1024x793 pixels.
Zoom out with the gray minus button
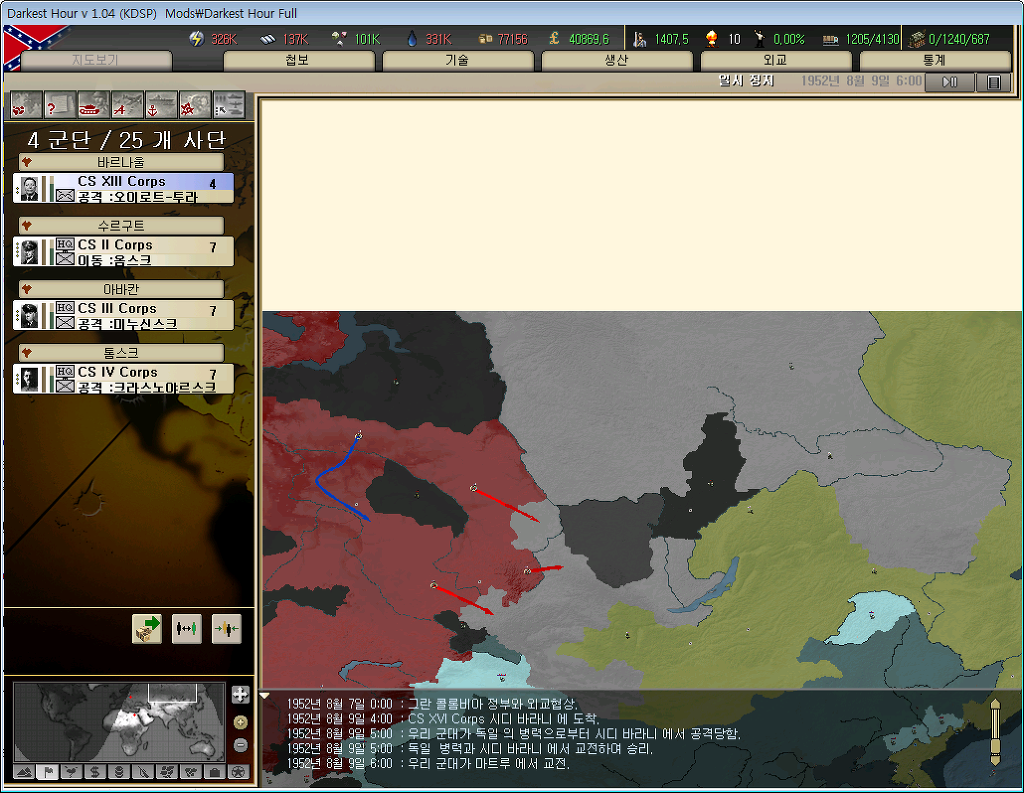(240, 745)
